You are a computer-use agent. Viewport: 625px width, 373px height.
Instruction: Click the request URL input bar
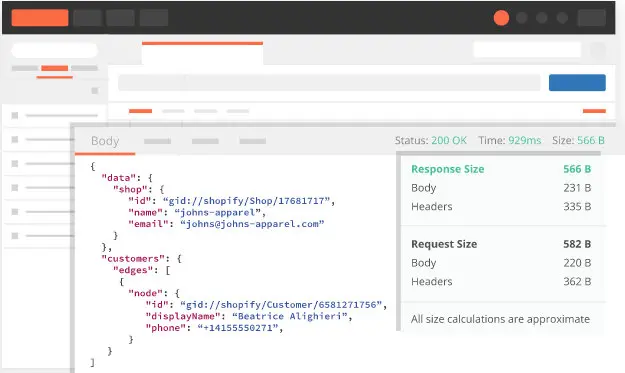coord(329,82)
